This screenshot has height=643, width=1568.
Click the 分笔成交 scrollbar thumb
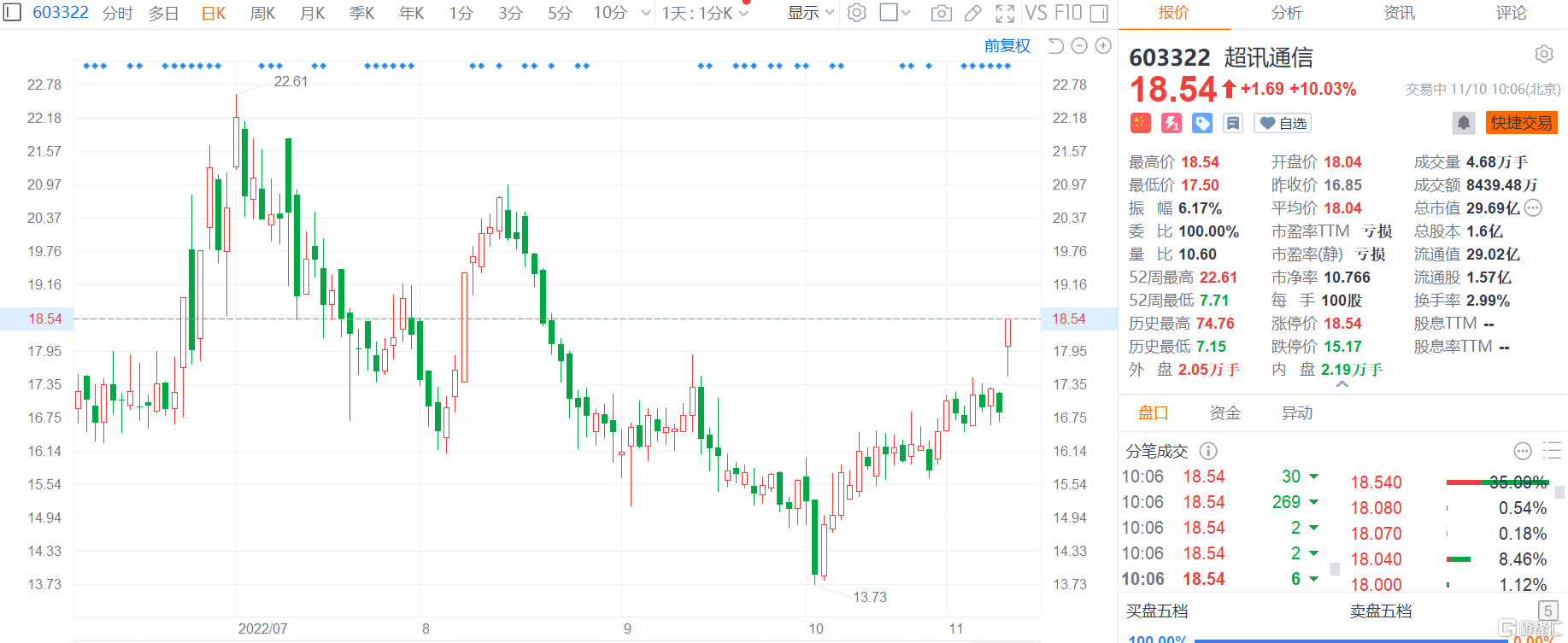[x=1335, y=569]
